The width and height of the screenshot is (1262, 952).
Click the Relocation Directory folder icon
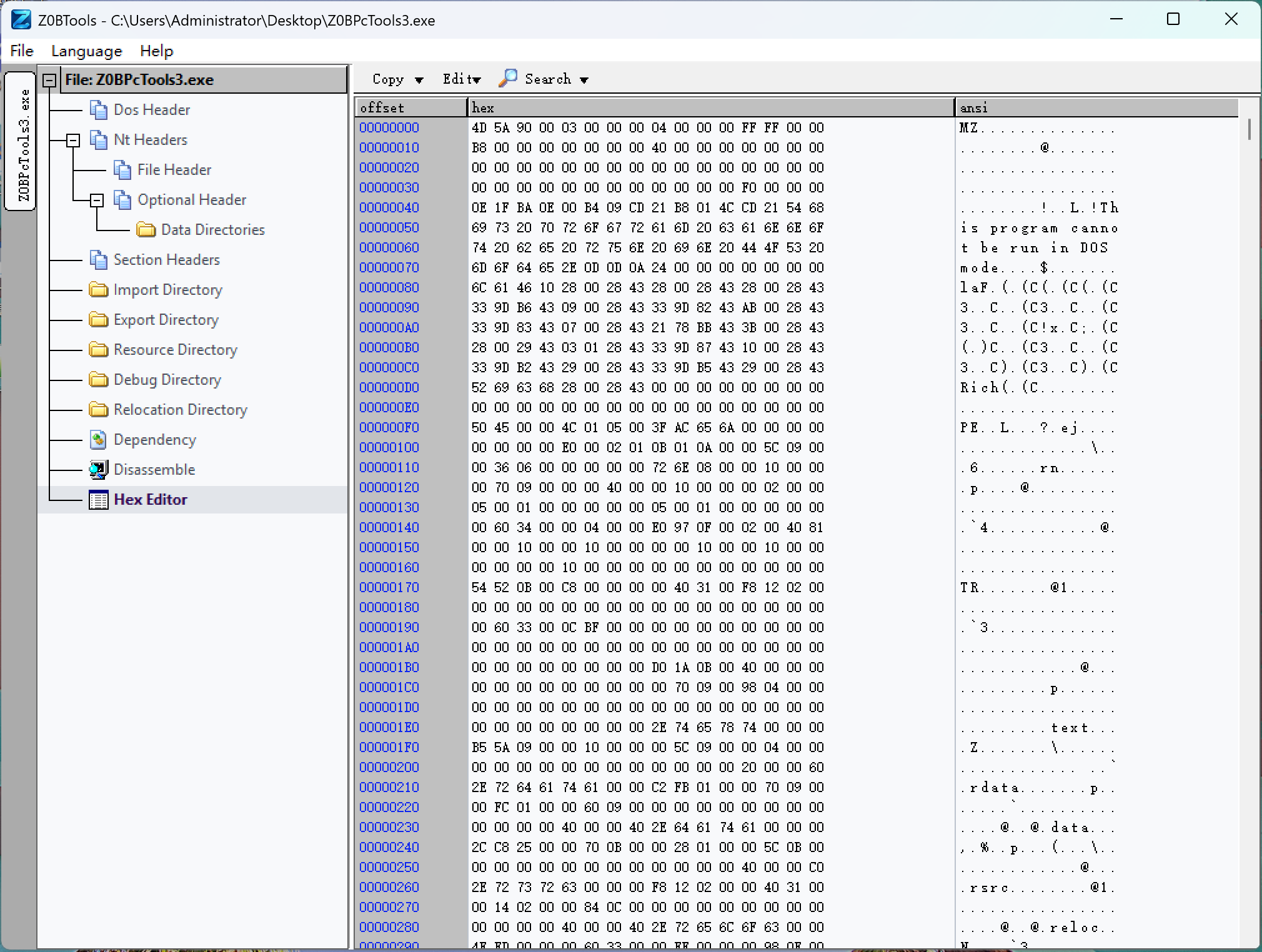pyautogui.click(x=98, y=410)
